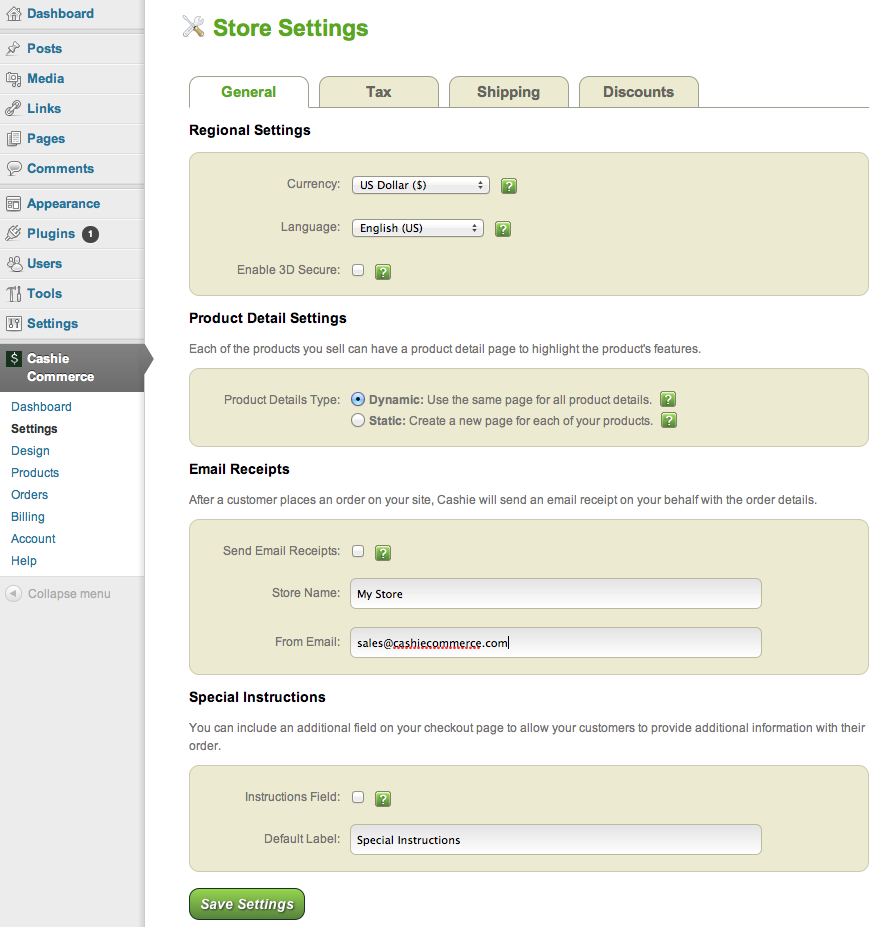Select Dynamic product details type
Screen dimensions: 878x927
pos(358,399)
